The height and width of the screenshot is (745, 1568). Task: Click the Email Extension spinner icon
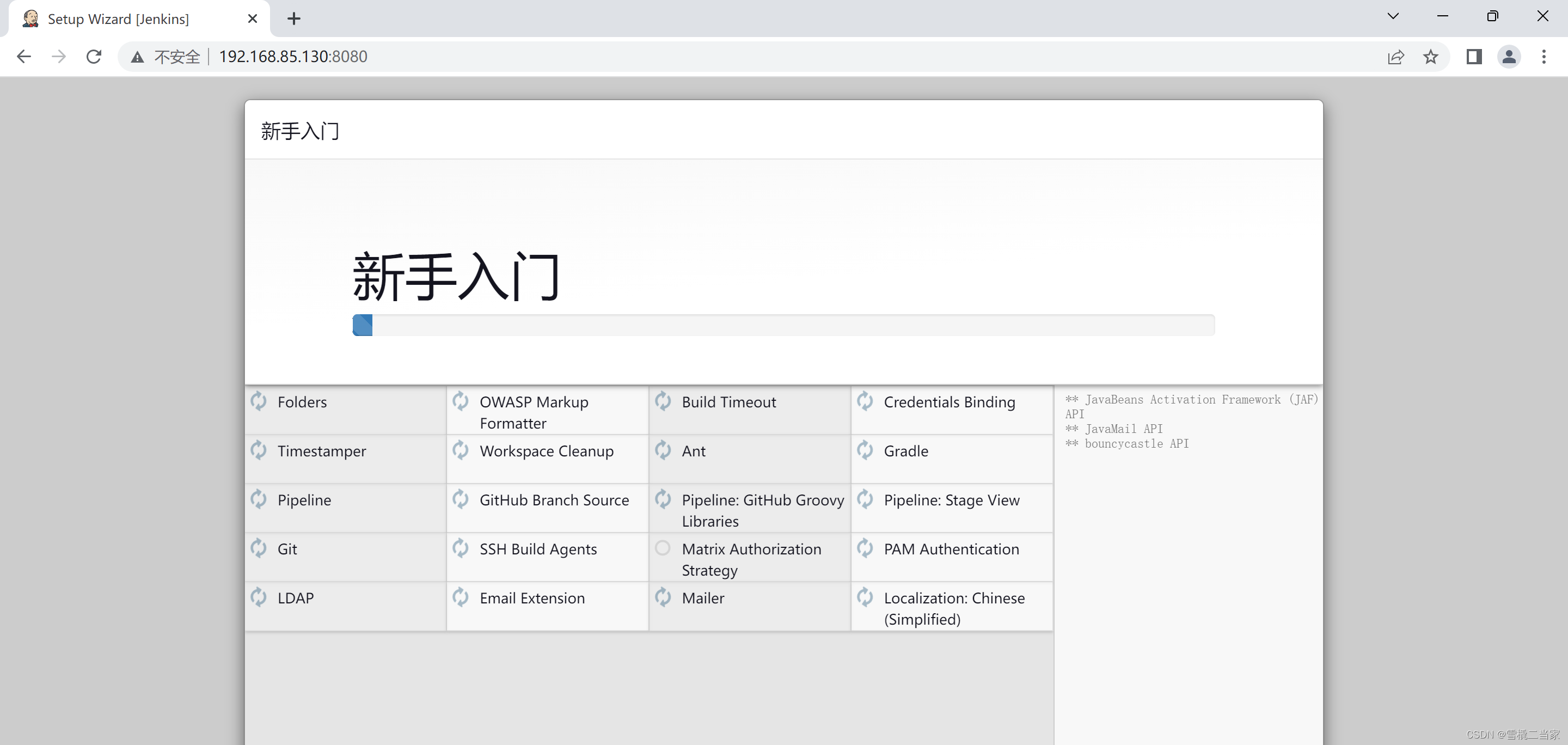point(461,597)
